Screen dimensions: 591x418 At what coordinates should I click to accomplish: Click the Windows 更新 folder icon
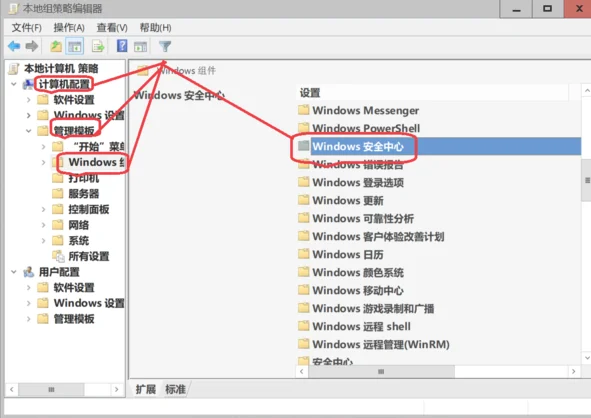[x=304, y=200]
